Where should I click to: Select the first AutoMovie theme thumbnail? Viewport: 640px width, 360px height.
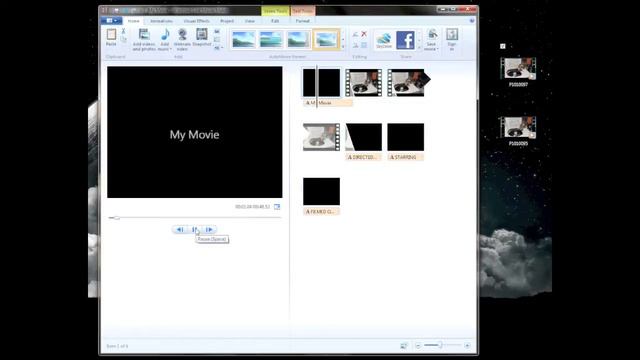pyautogui.click(x=243, y=40)
